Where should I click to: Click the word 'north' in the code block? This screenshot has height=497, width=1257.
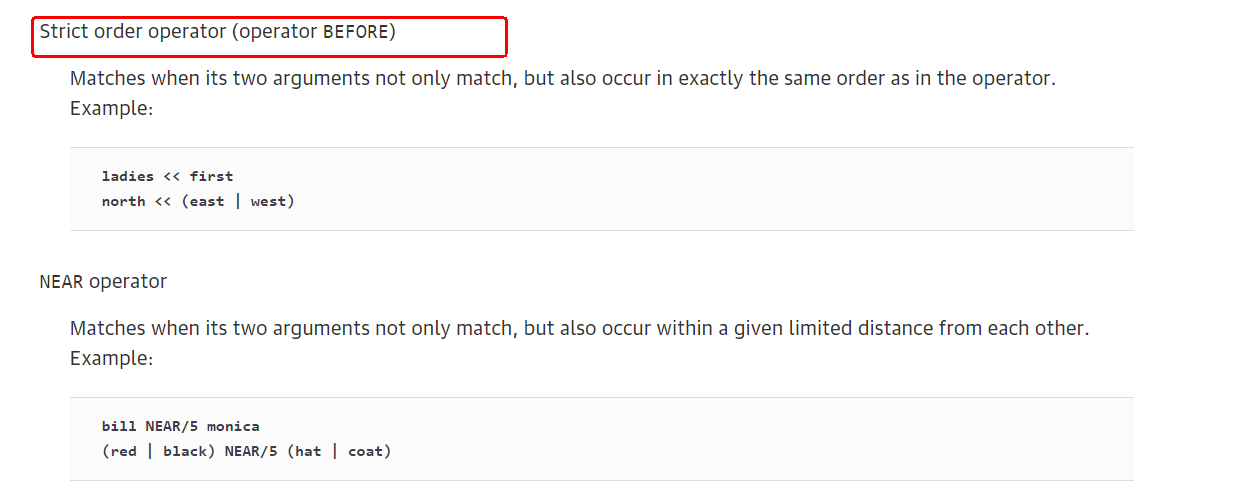coord(124,201)
